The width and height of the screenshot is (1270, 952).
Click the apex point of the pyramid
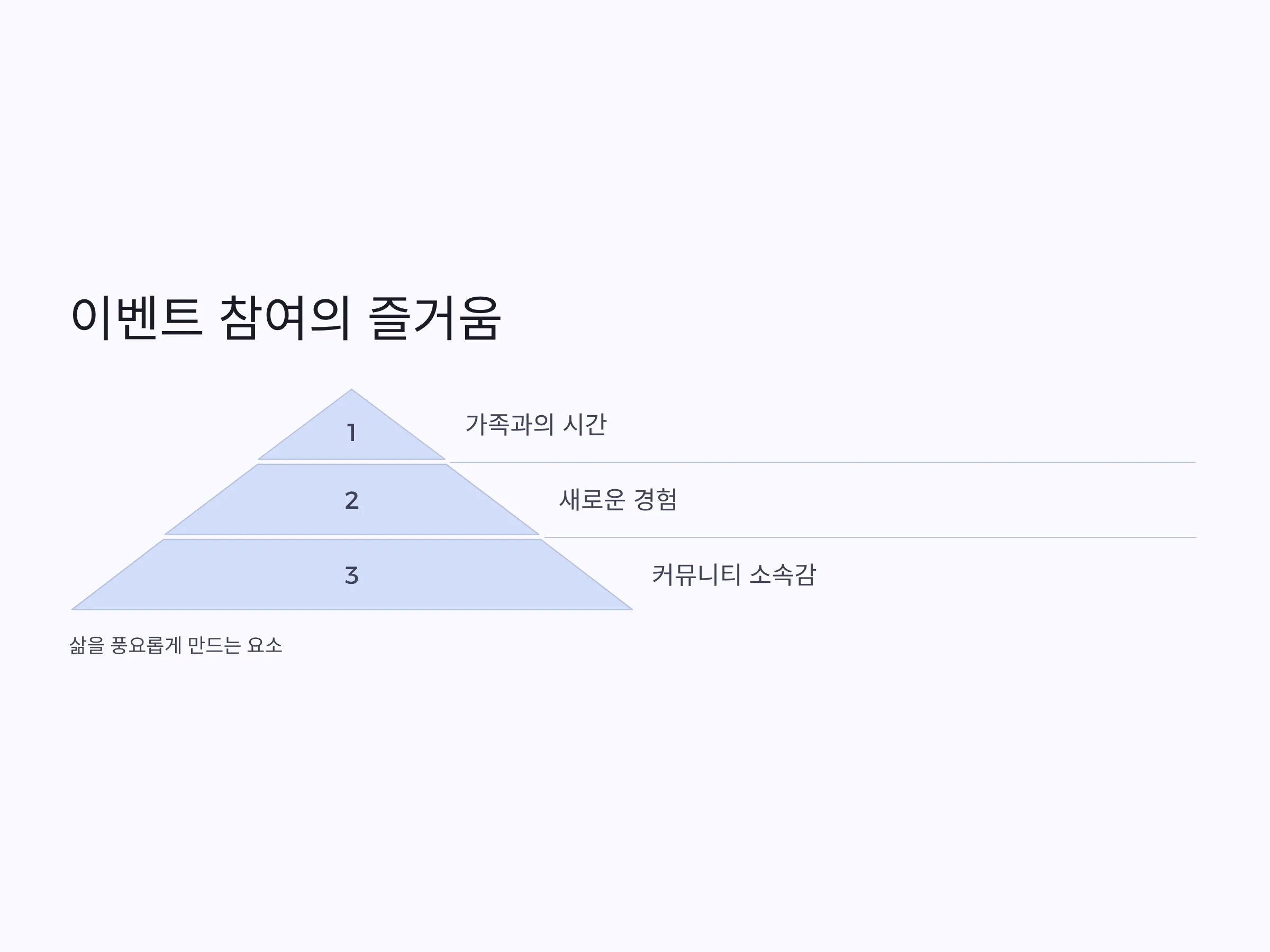(x=351, y=390)
